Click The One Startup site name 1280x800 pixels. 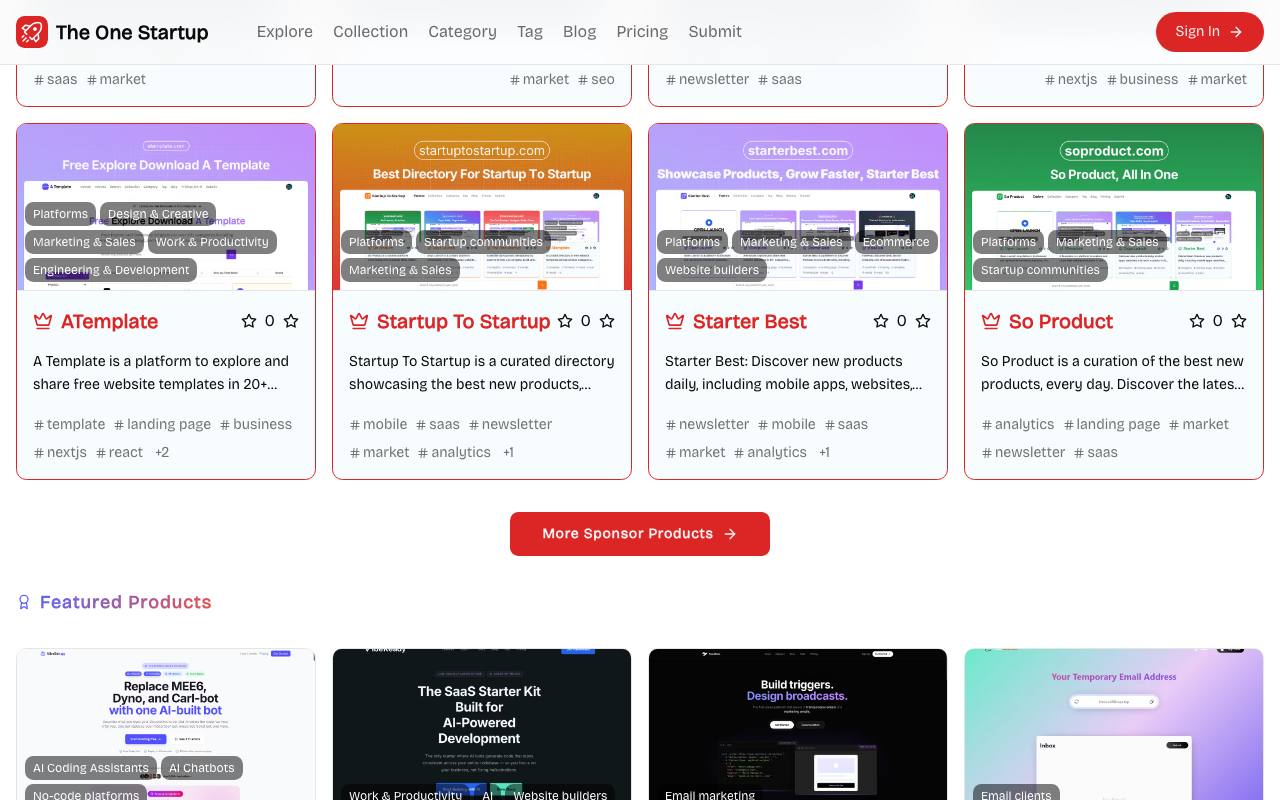[132, 32]
